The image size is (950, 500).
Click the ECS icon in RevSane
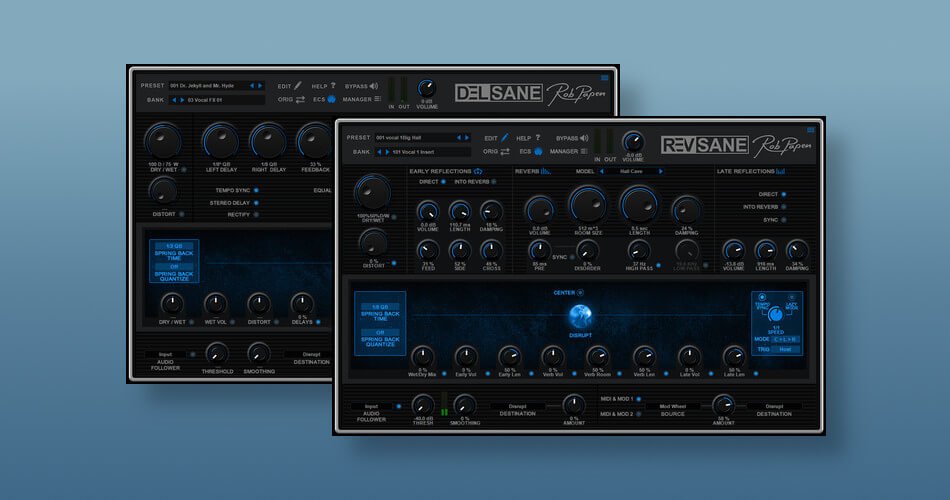[x=536, y=152]
